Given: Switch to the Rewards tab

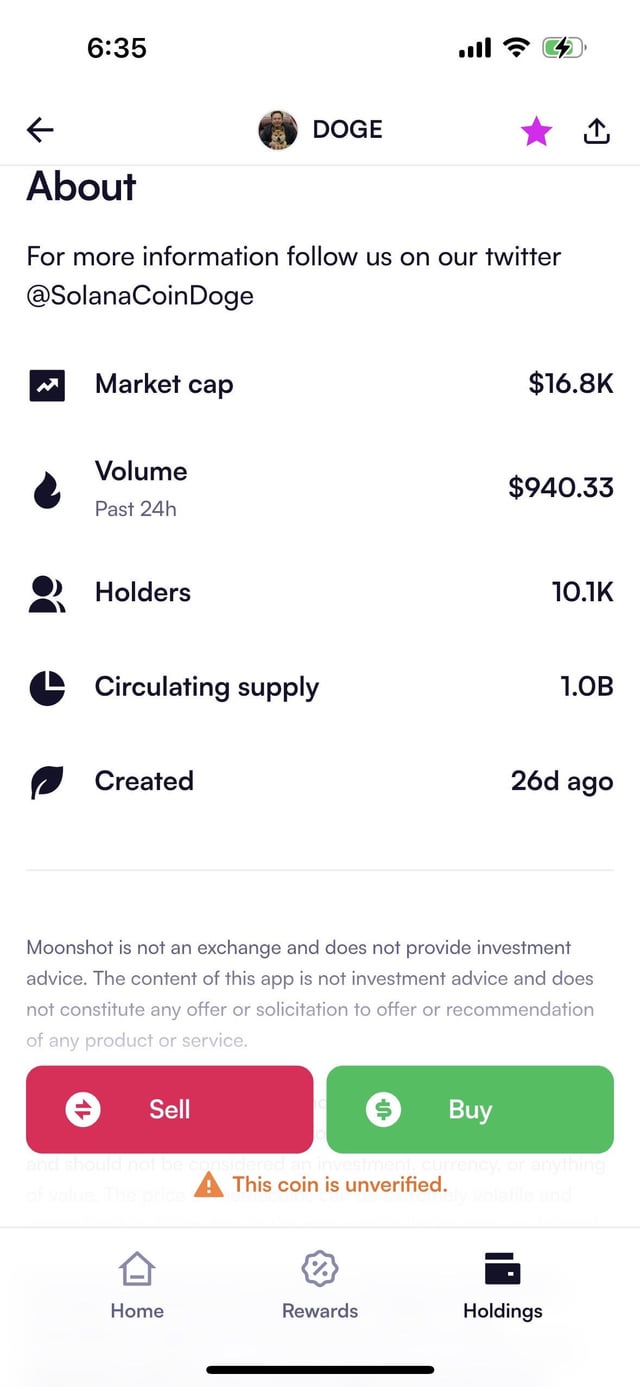Looking at the screenshot, I should pos(320,1285).
